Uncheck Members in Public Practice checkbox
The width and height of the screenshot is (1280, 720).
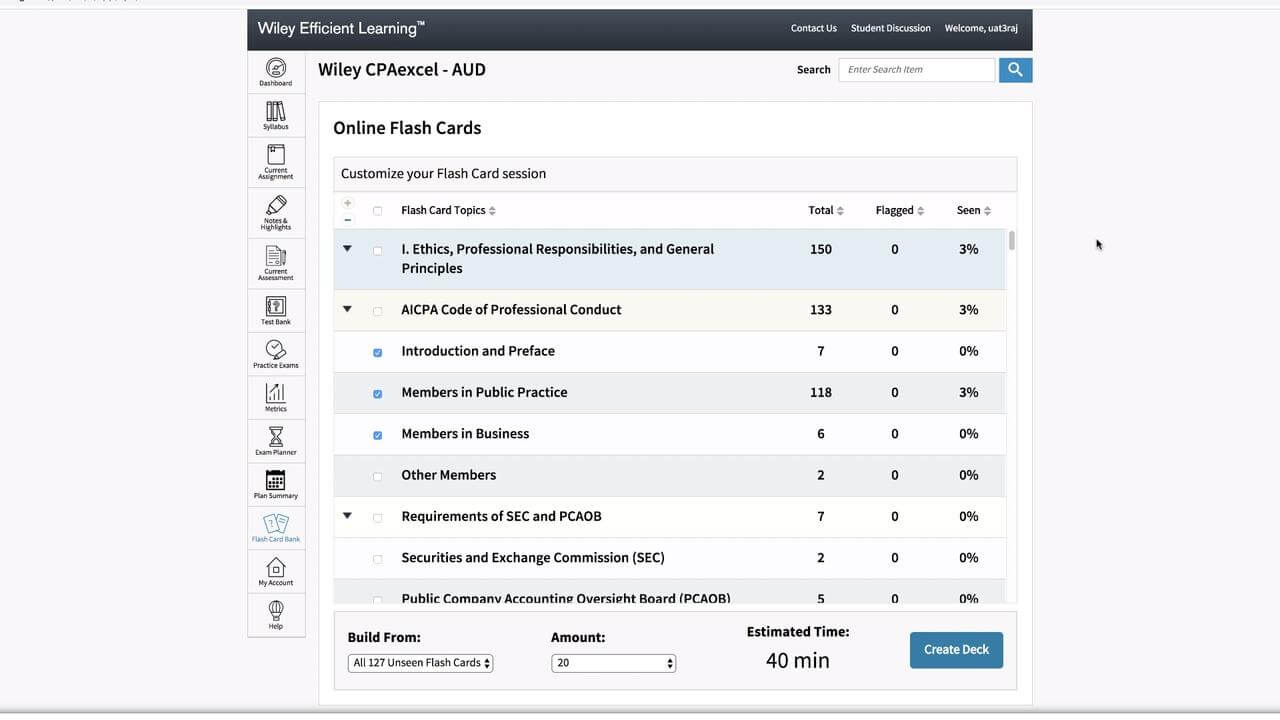pyautogui.click(x=377, y=394)
